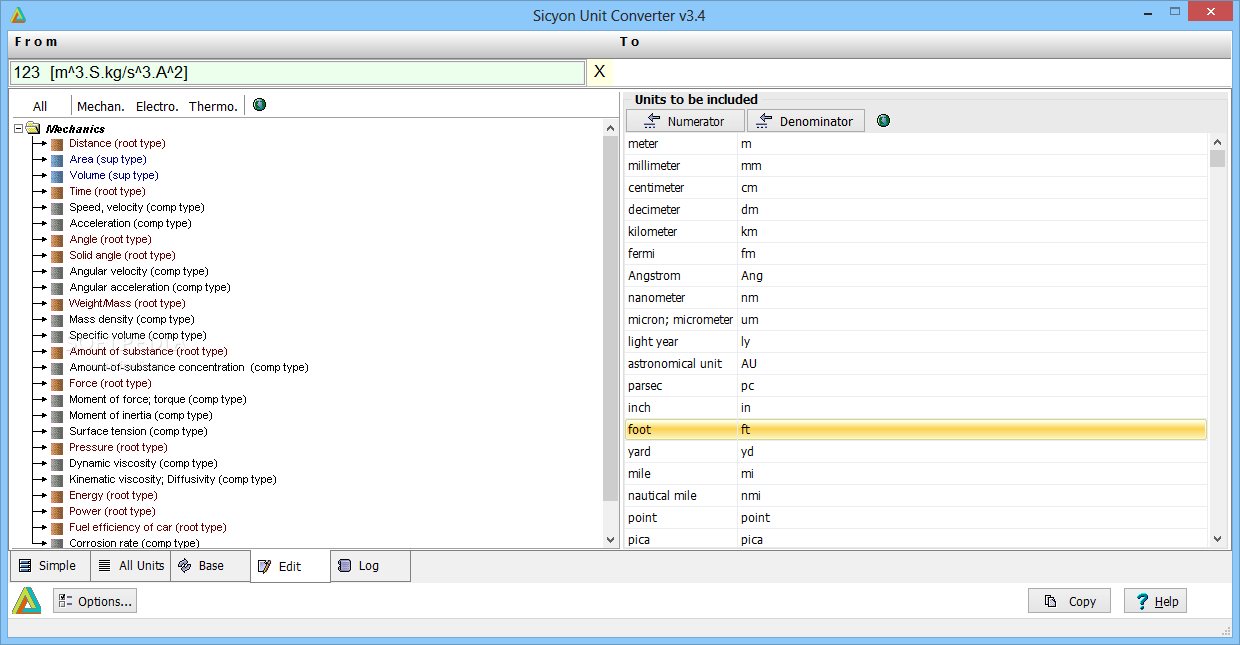Select the inch unit row
This screenshot has height=645, width=1240.
916,408
